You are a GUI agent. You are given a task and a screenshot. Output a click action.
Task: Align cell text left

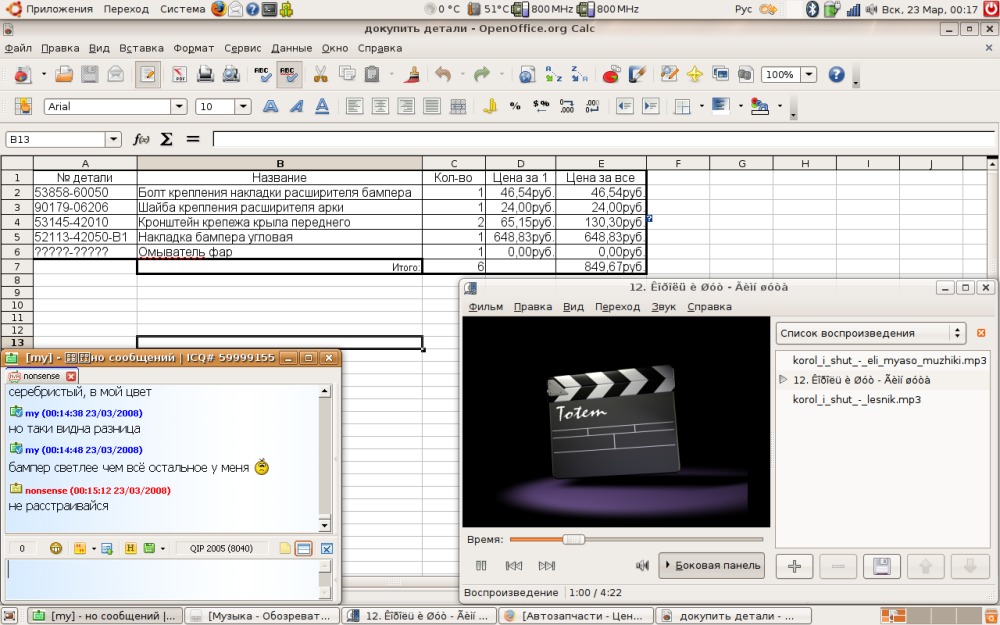click(x=354, y=107)
